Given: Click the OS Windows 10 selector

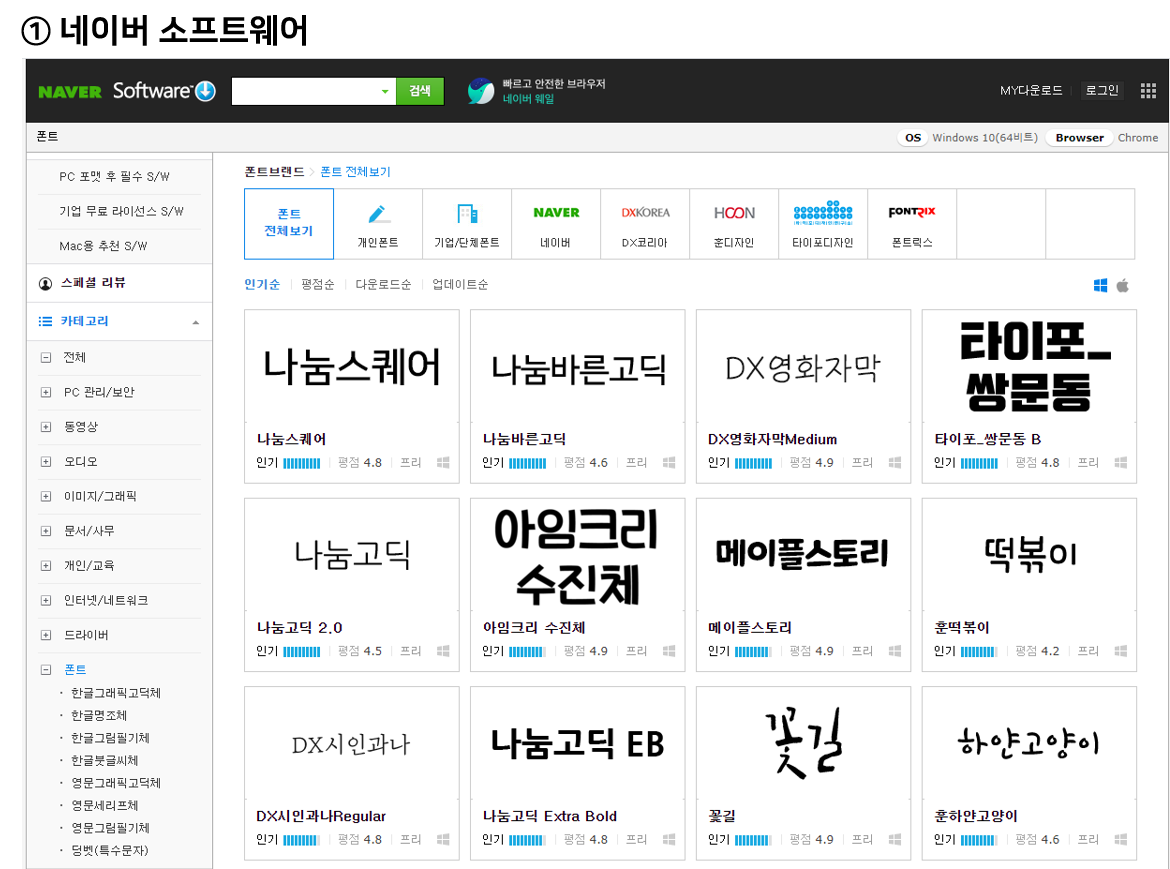Looking at the screenshot, I should tap(969, 137).
